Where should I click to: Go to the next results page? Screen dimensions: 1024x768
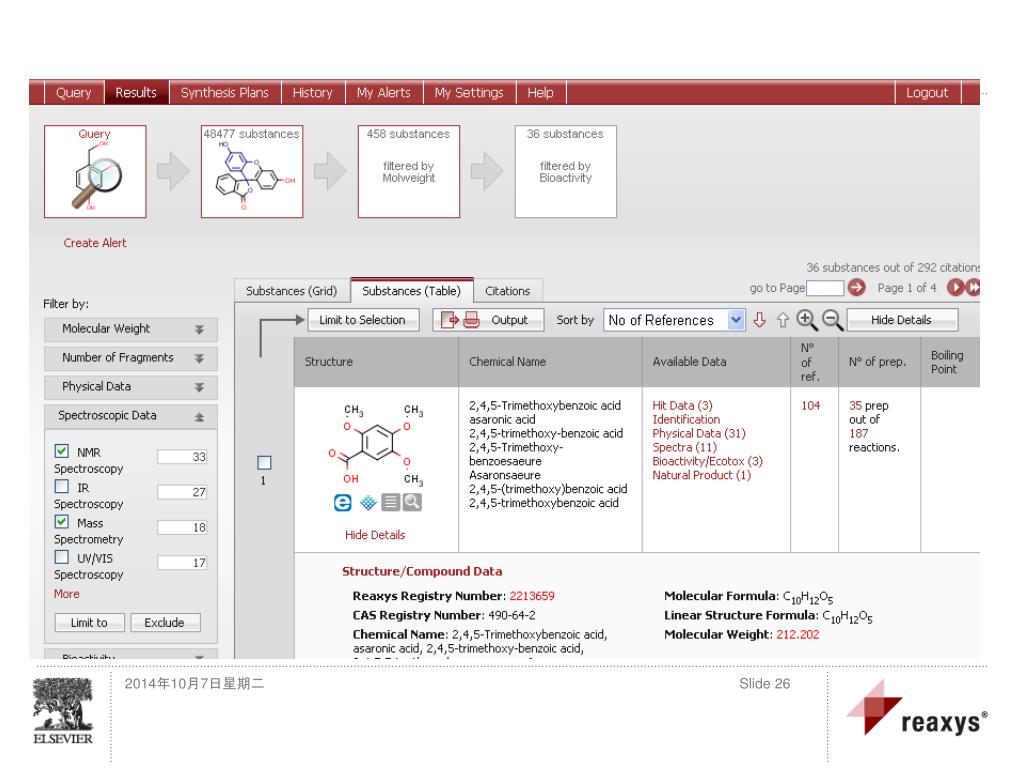click(955, 287)
